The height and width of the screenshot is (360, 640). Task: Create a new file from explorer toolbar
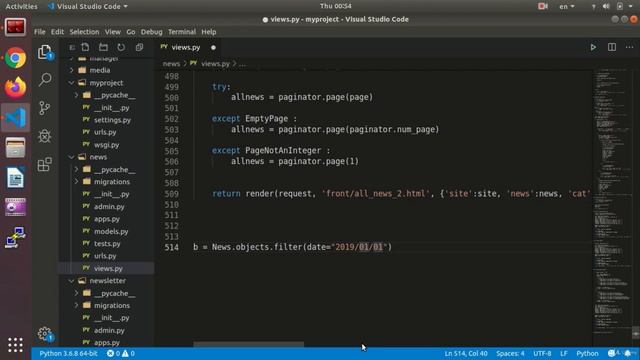[85, 47]
